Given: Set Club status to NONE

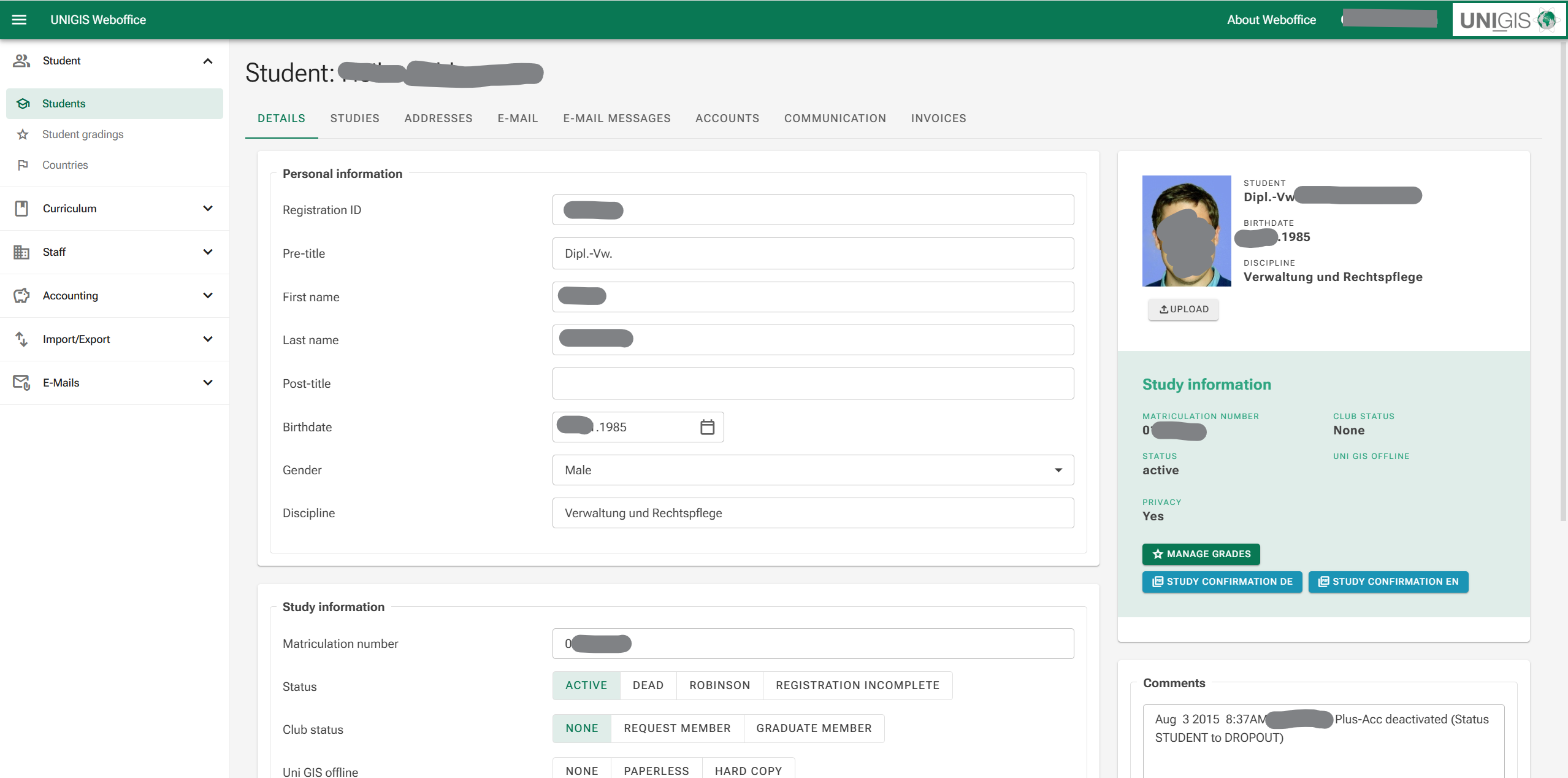Looking at the screenshot, I should click(582, 728).
